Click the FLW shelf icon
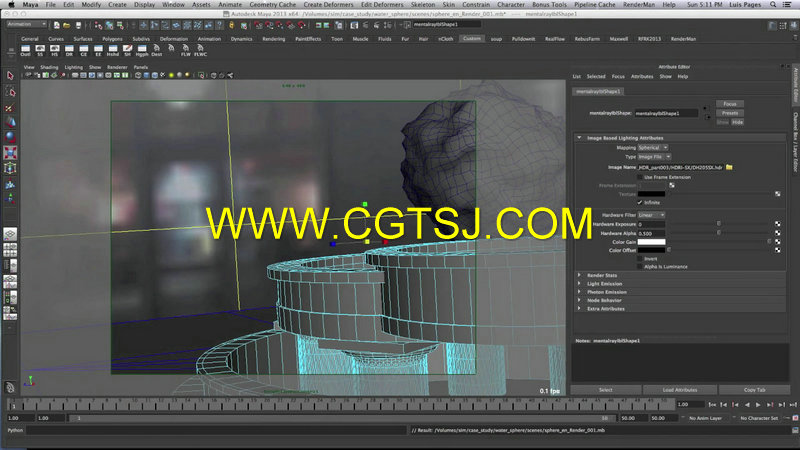The height and width of the screenshot is (450, 800). pos(186,50)
